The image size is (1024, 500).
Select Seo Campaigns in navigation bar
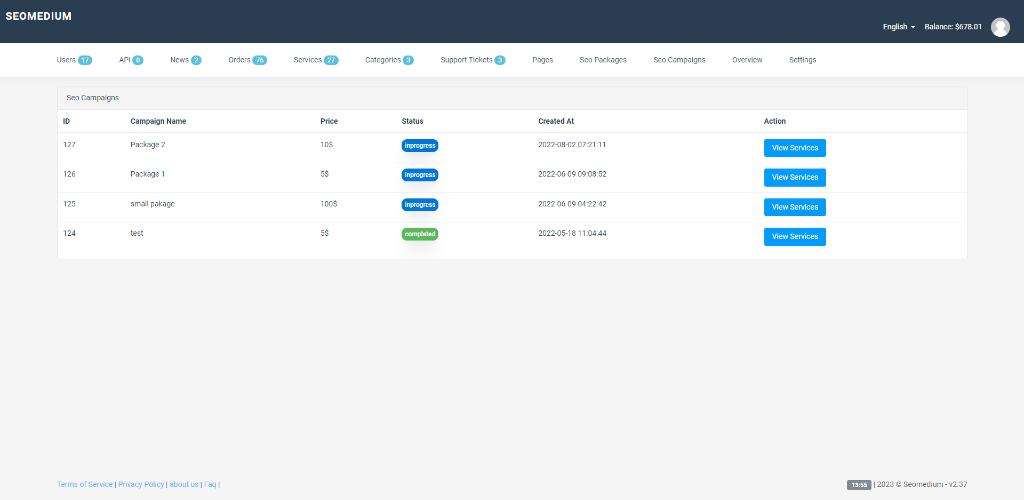(679, 59)
